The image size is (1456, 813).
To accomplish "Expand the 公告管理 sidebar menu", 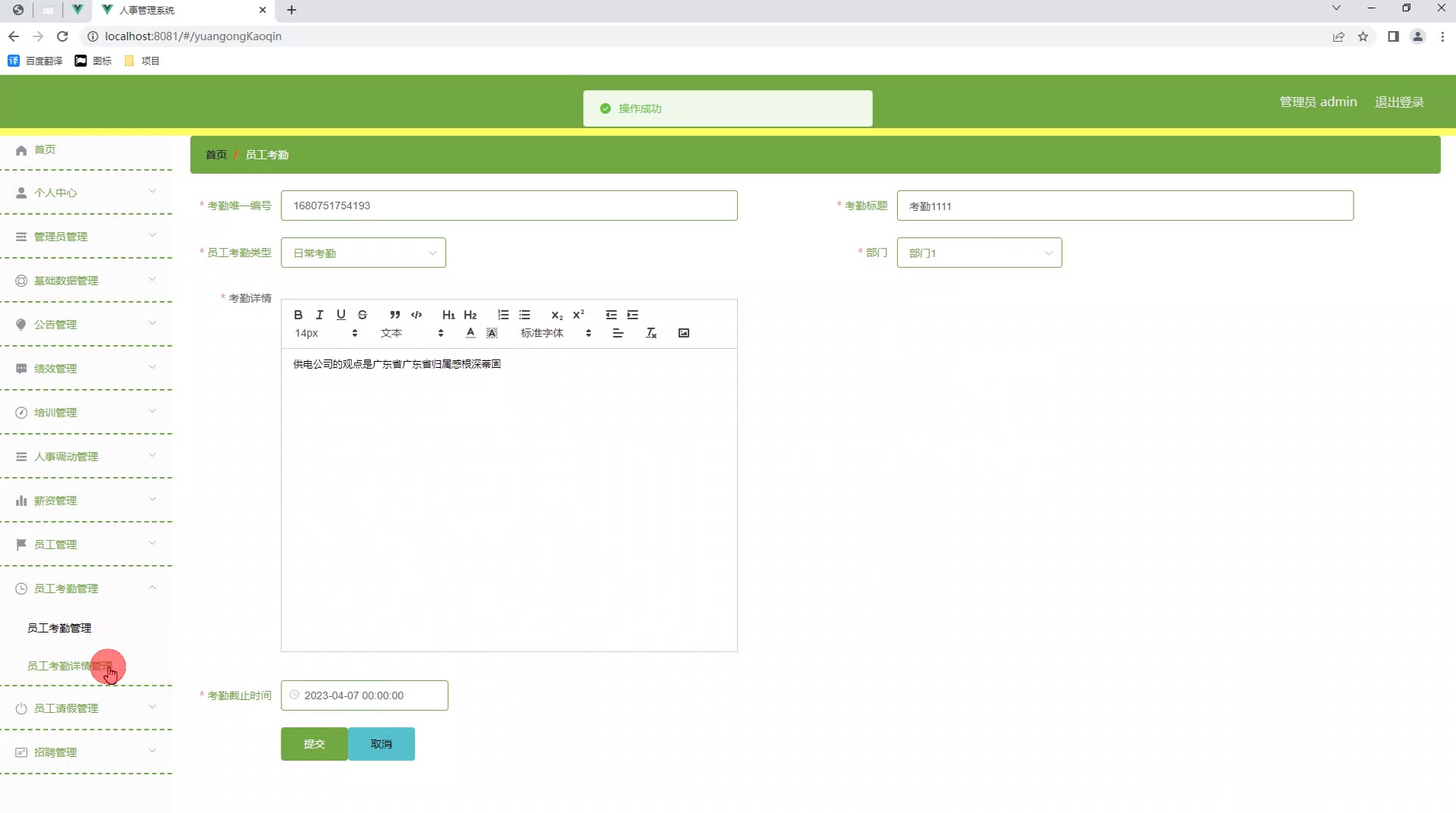I will [x=86, y=325].
